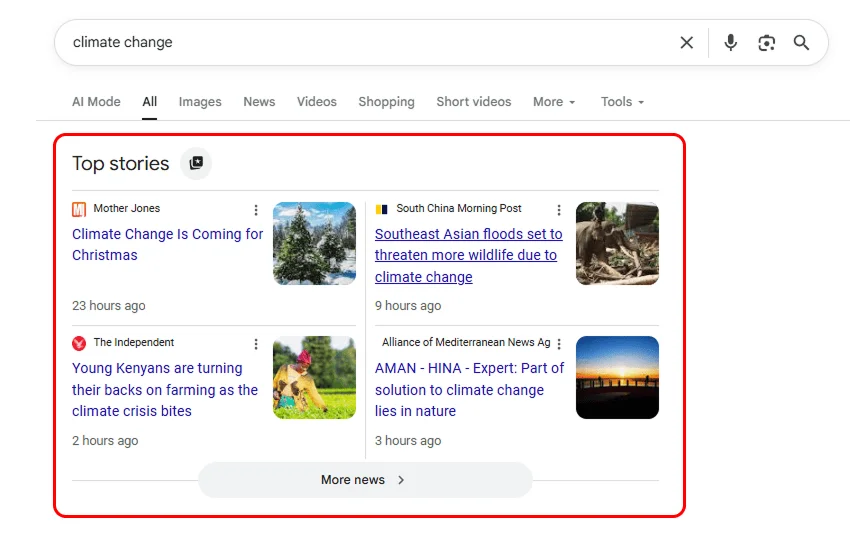Select the All tab
This screenshot has width=850, height=550.
click(150, 101)
